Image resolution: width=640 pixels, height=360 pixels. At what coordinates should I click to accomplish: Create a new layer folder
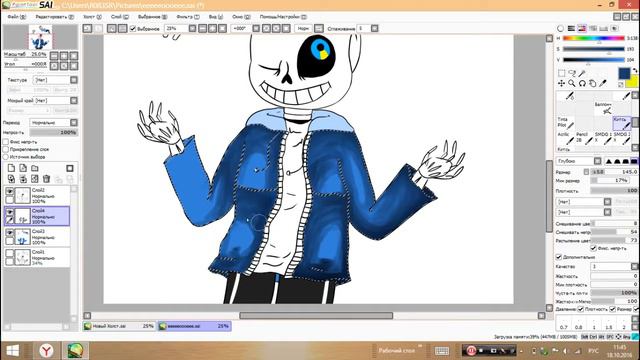click(x=35, y=168)
